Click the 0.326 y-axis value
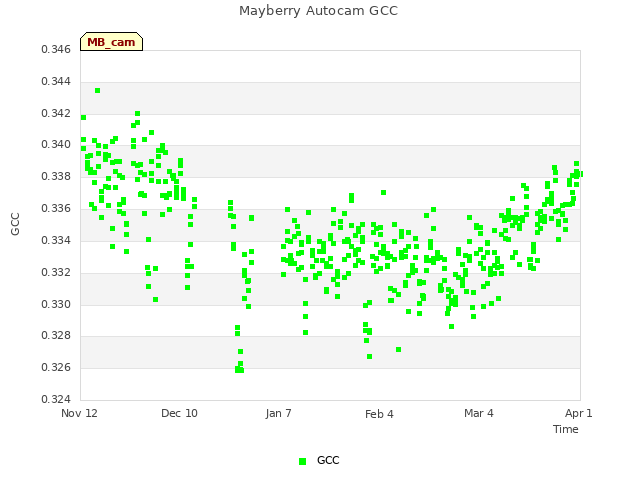The width and height of the screenshot is (640, 480). (56, 367)
